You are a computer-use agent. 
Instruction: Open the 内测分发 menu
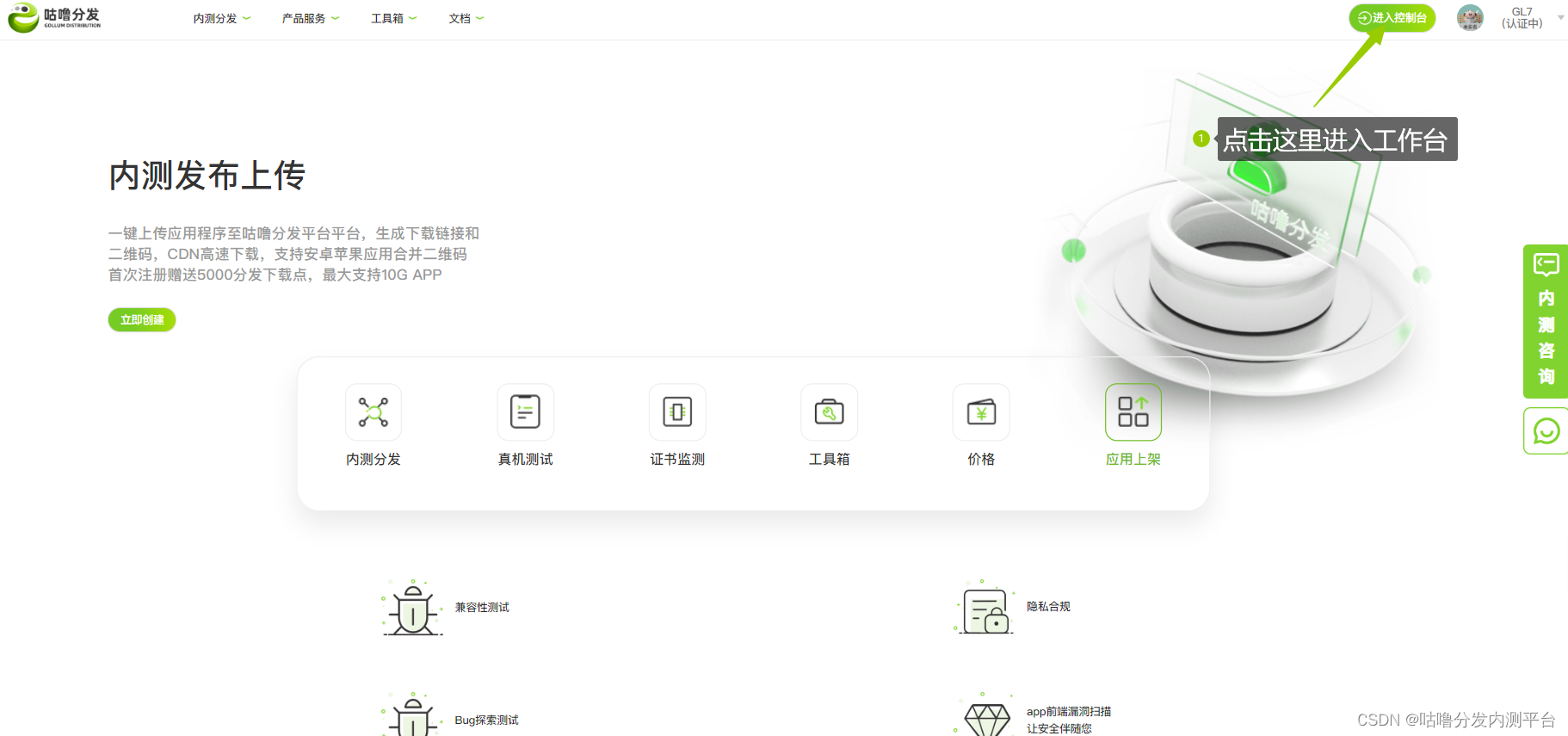click(215, 18)
